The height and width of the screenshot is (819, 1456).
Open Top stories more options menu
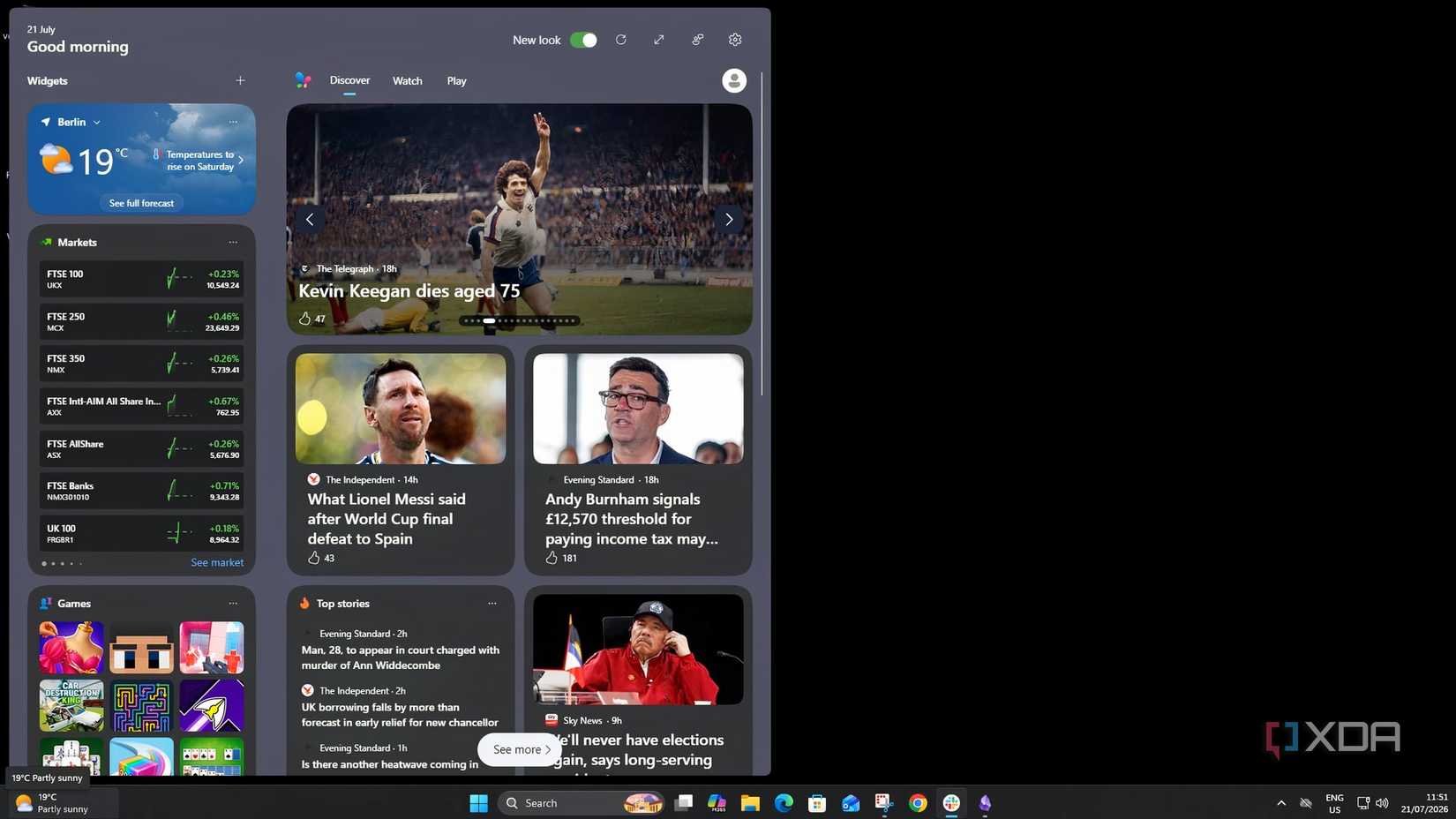click(x=492, y=604)
